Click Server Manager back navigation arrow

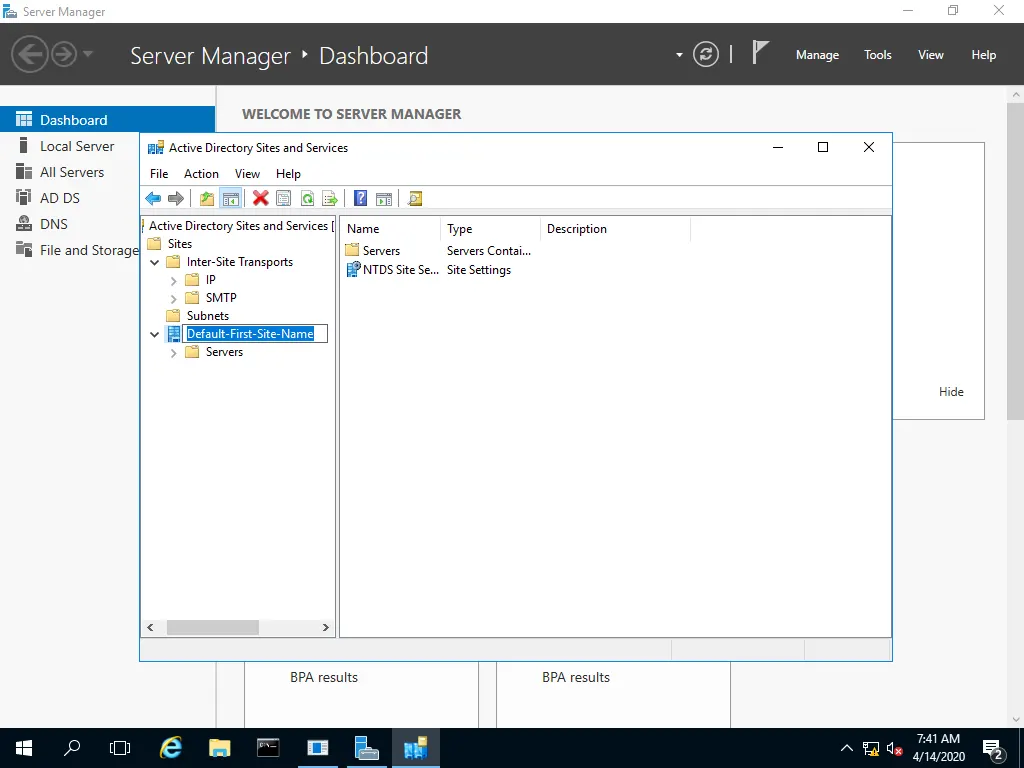click(x=29, y=54)
